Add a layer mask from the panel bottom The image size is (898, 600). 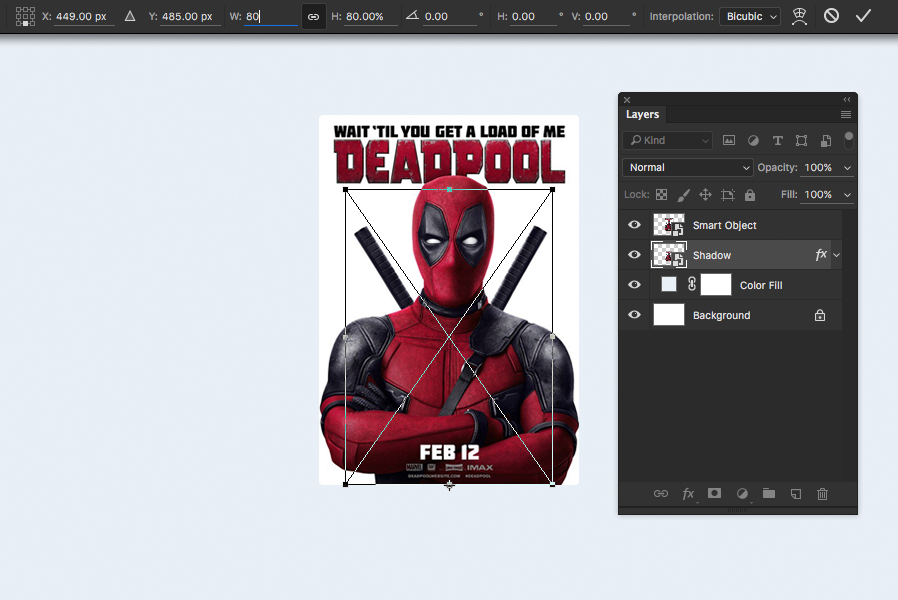coord(714,493)
